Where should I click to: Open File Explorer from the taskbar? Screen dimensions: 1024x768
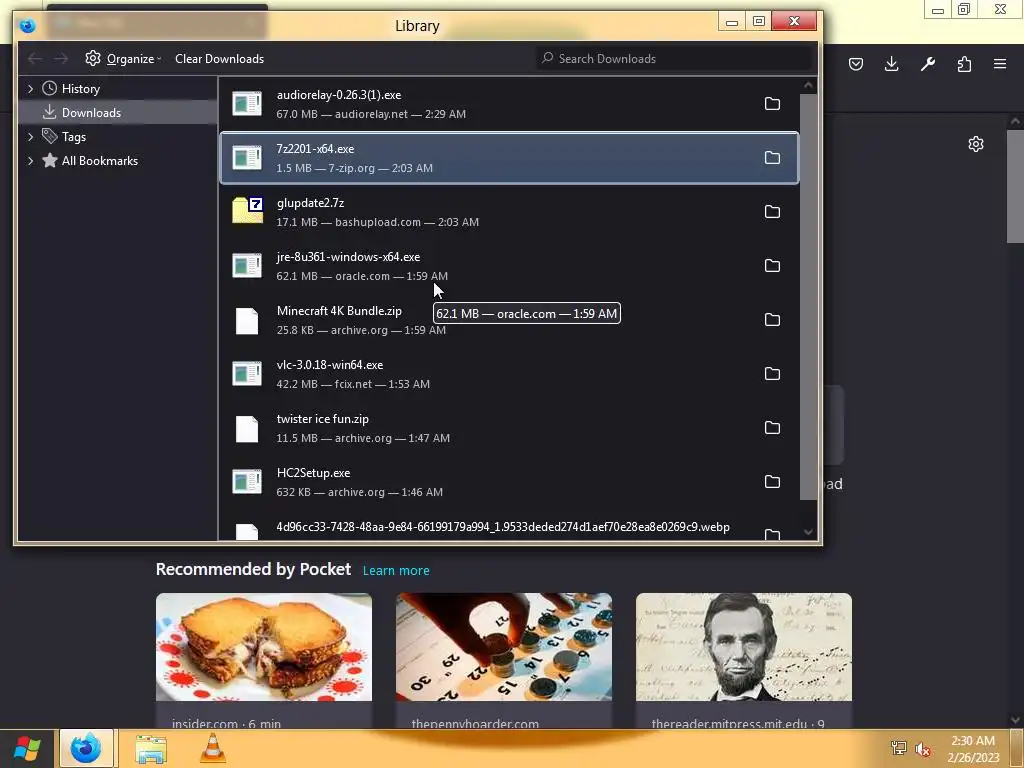[151, 748]
